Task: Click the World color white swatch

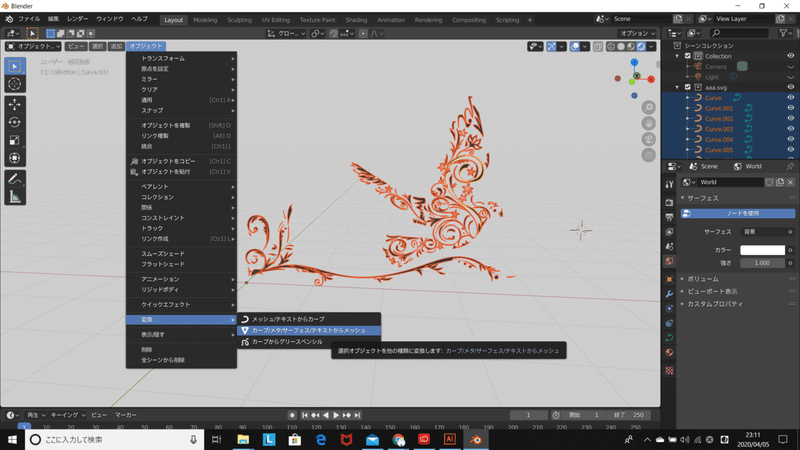Action: tap(762, 250)
